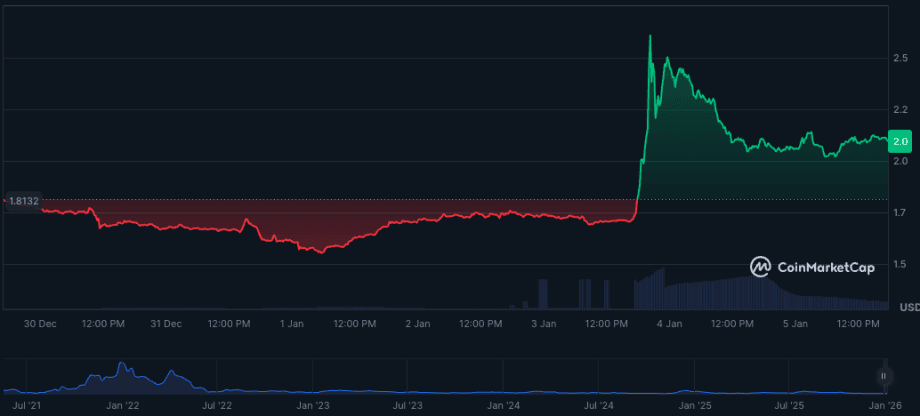Select Jan '26 in the overview timeline
This screenshot has width=920, height=416.
tap(884, 406)
